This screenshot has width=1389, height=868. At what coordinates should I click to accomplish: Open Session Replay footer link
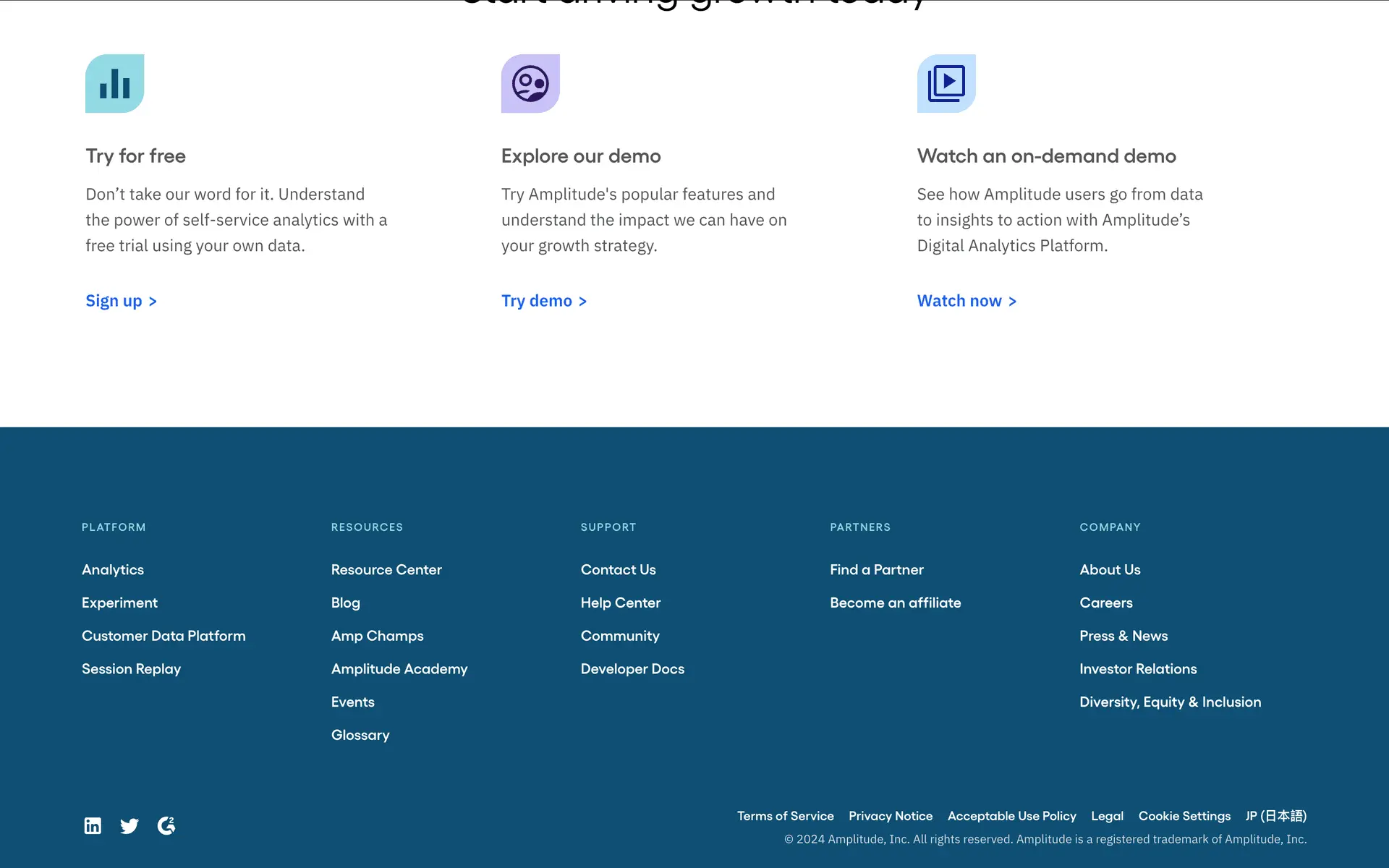131,669
